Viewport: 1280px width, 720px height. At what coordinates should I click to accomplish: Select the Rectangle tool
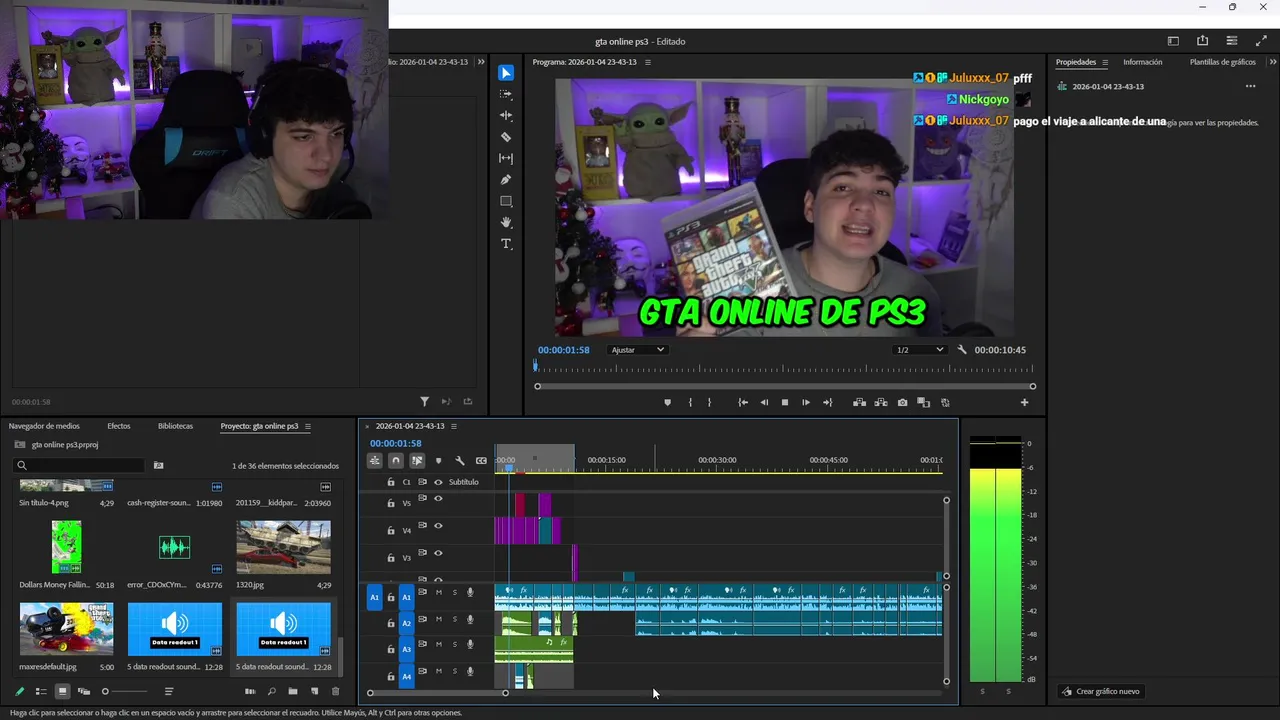[506, 201]
